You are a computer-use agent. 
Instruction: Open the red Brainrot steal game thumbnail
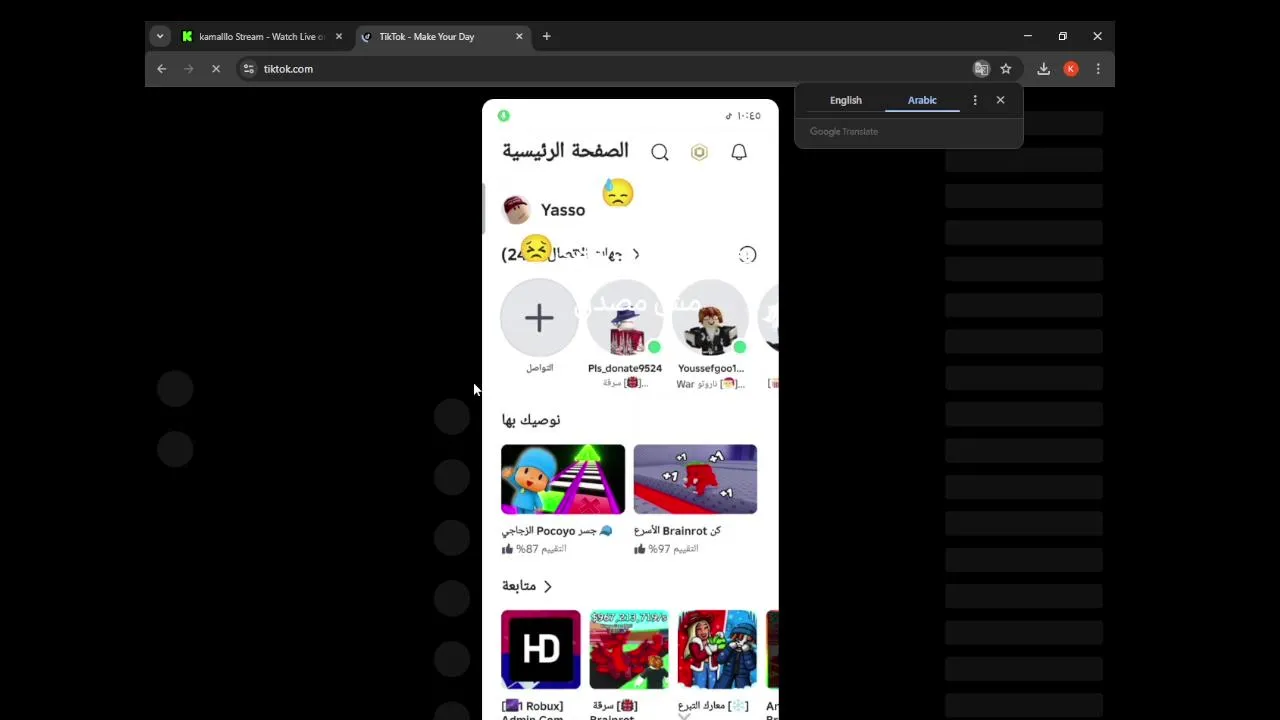(x=628, y=649)
